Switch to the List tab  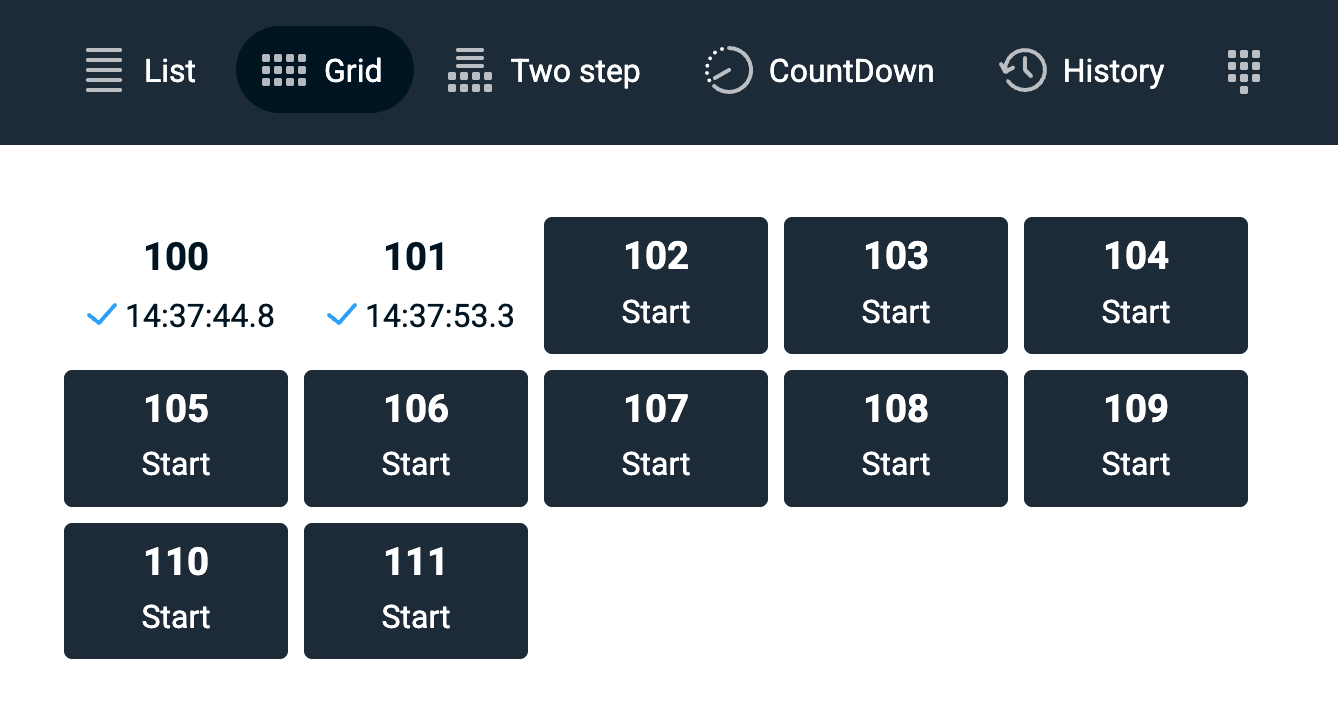pyautogui.click(x=141, y=71)
